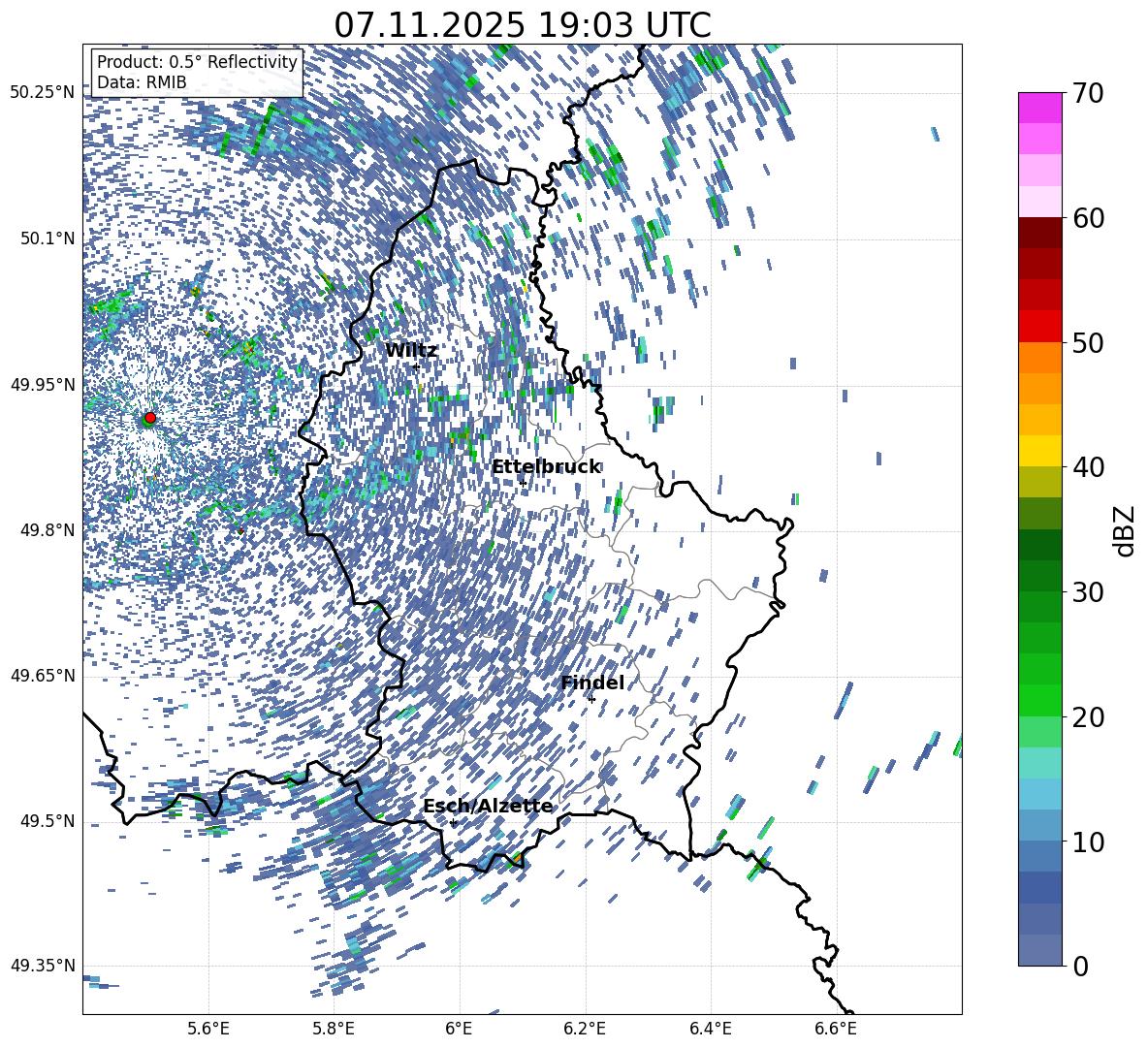Select the Findel city label
Viewport: 1148px width, 1048px height.
pos(592,683)
